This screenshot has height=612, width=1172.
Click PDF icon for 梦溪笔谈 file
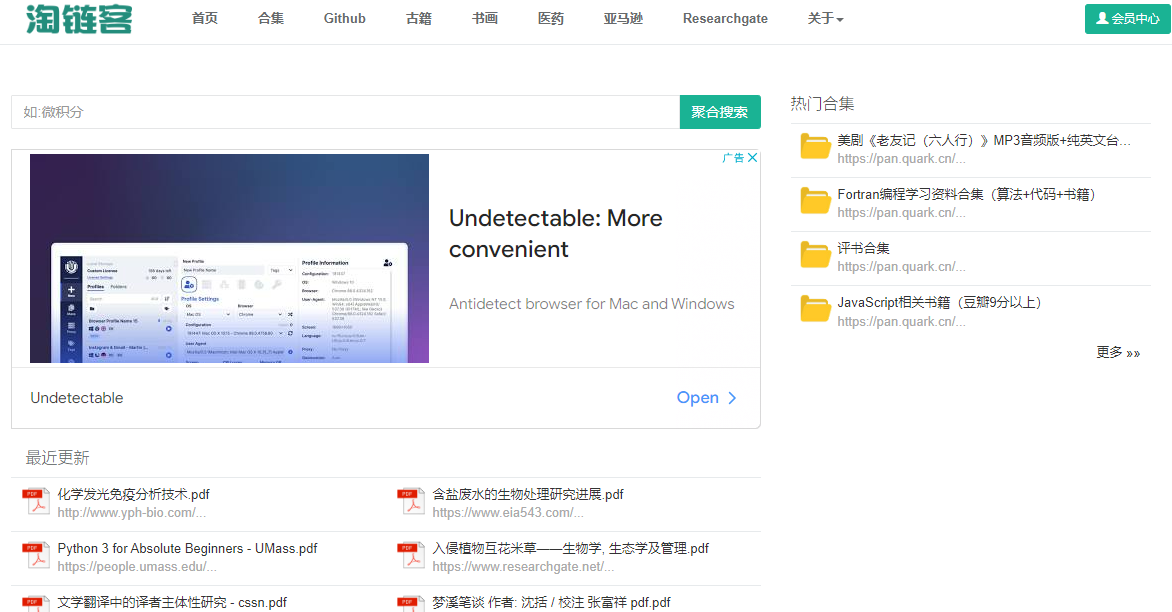click(411, 604)
